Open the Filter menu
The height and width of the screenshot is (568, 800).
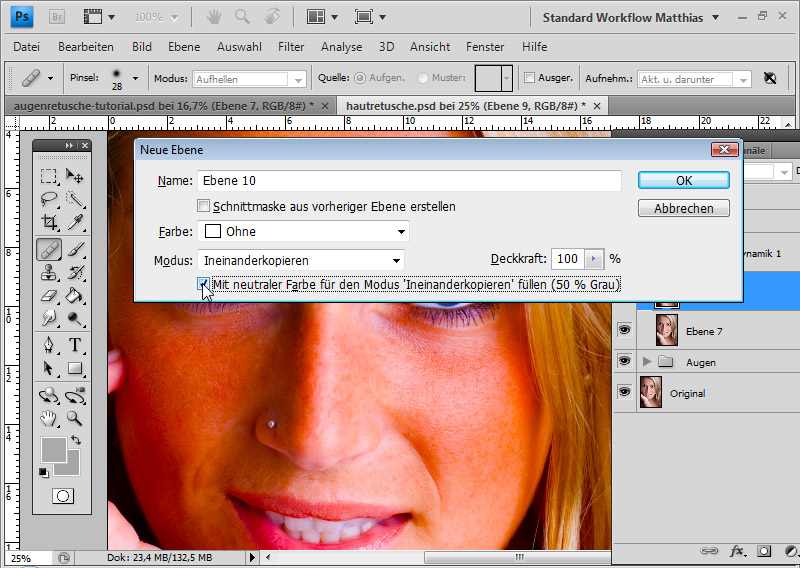(291, 47)
